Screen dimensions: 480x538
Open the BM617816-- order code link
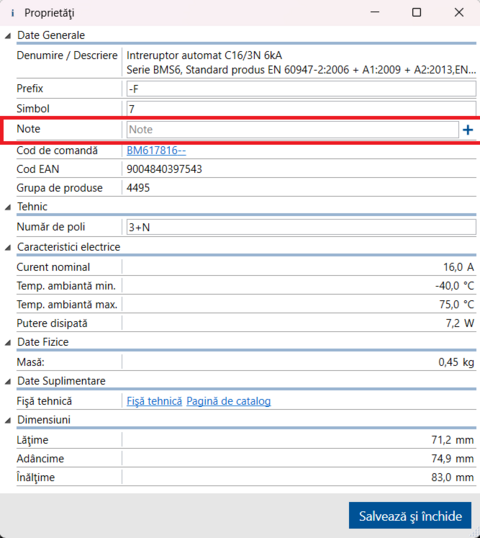[x=156, y=150]
